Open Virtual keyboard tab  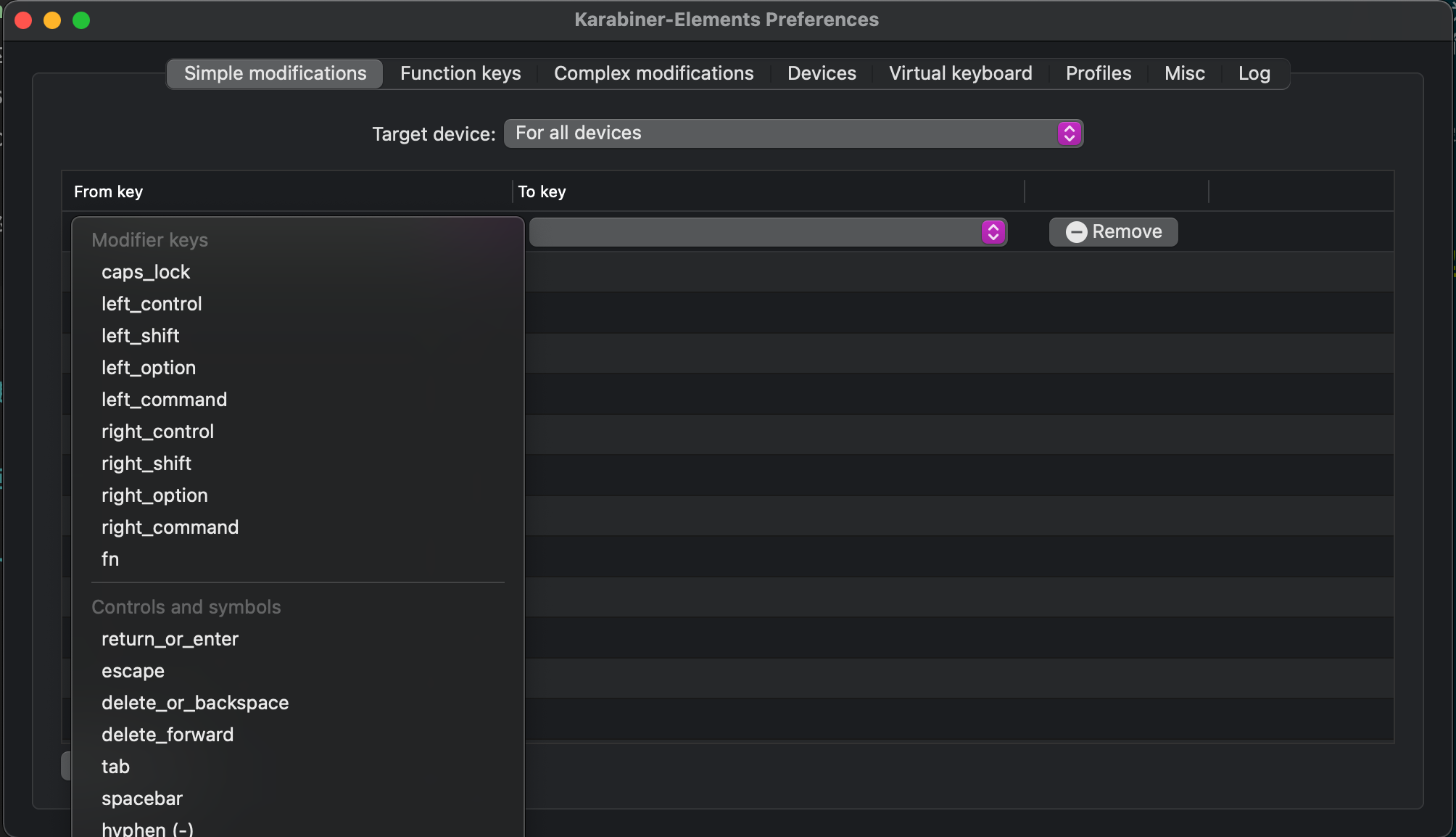(960, 73)
